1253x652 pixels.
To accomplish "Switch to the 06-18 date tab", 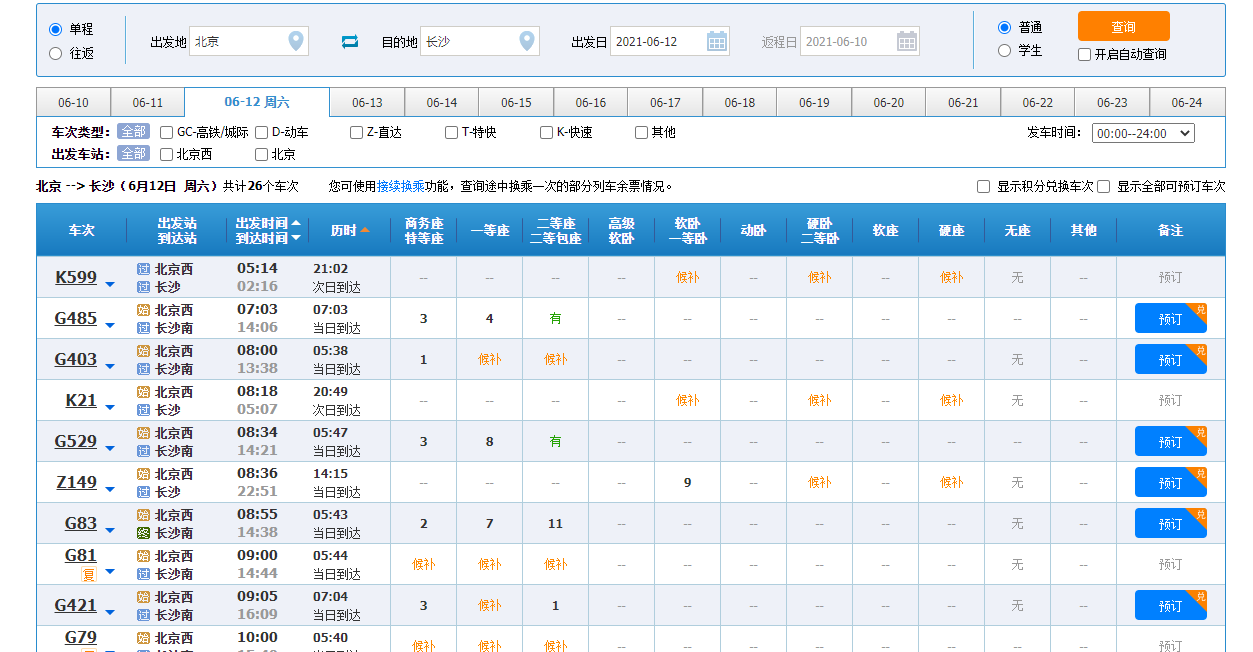I will (740, 103).
